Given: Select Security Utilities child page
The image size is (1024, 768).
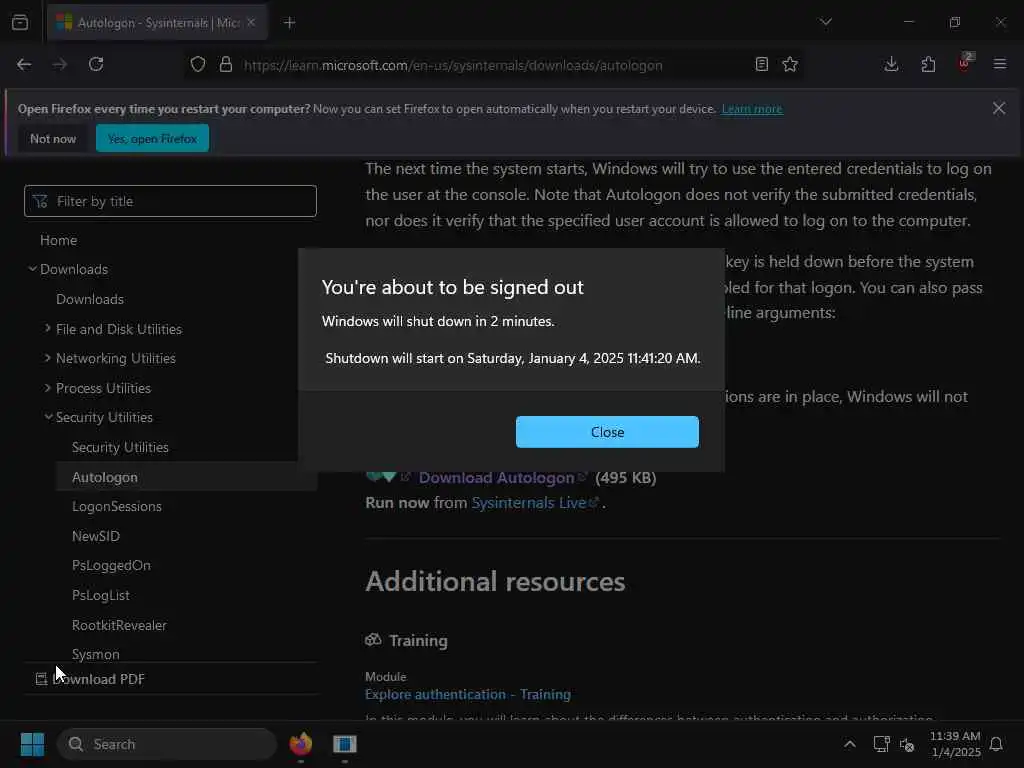Looking at the screenshot, I should [x=120, y=447].
